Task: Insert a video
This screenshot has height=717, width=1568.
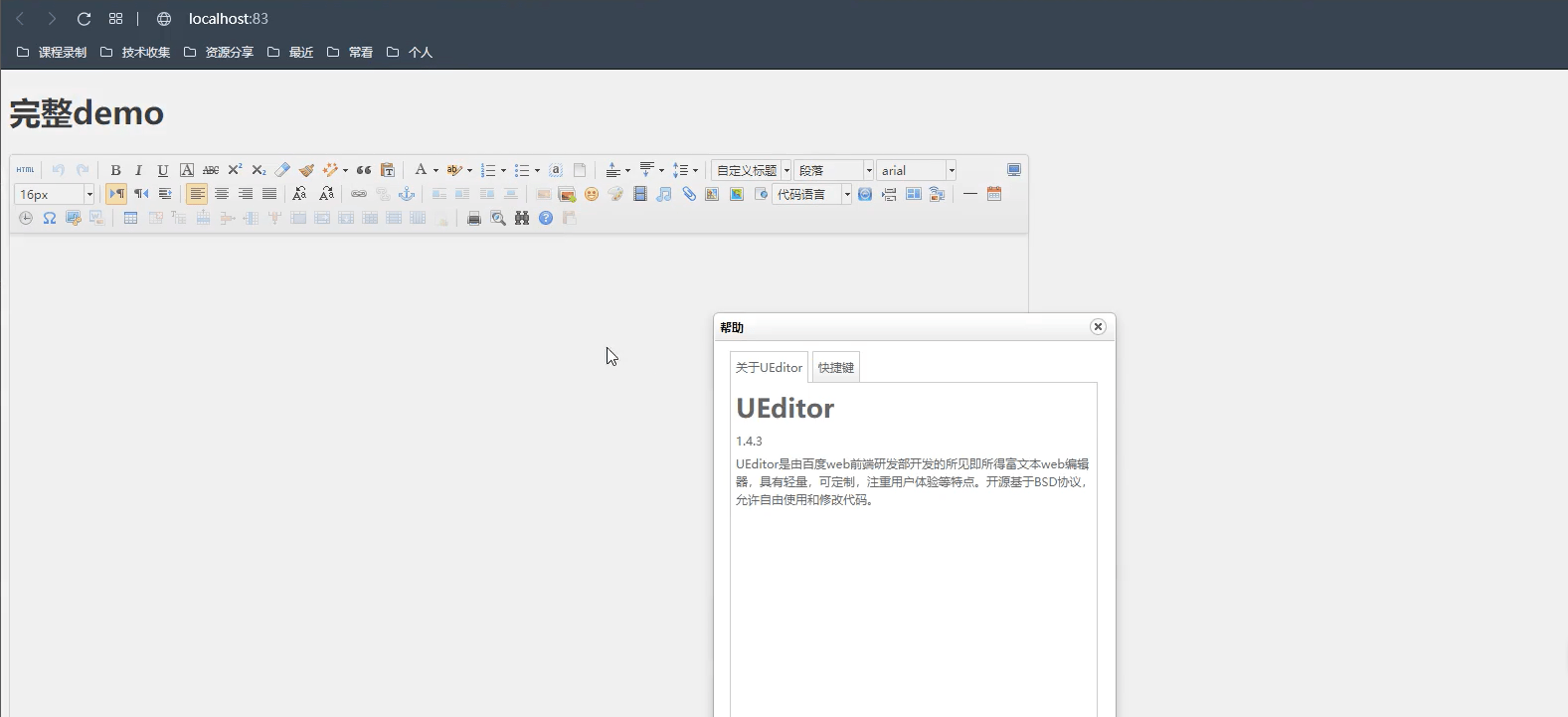Action: coord(640,194)
